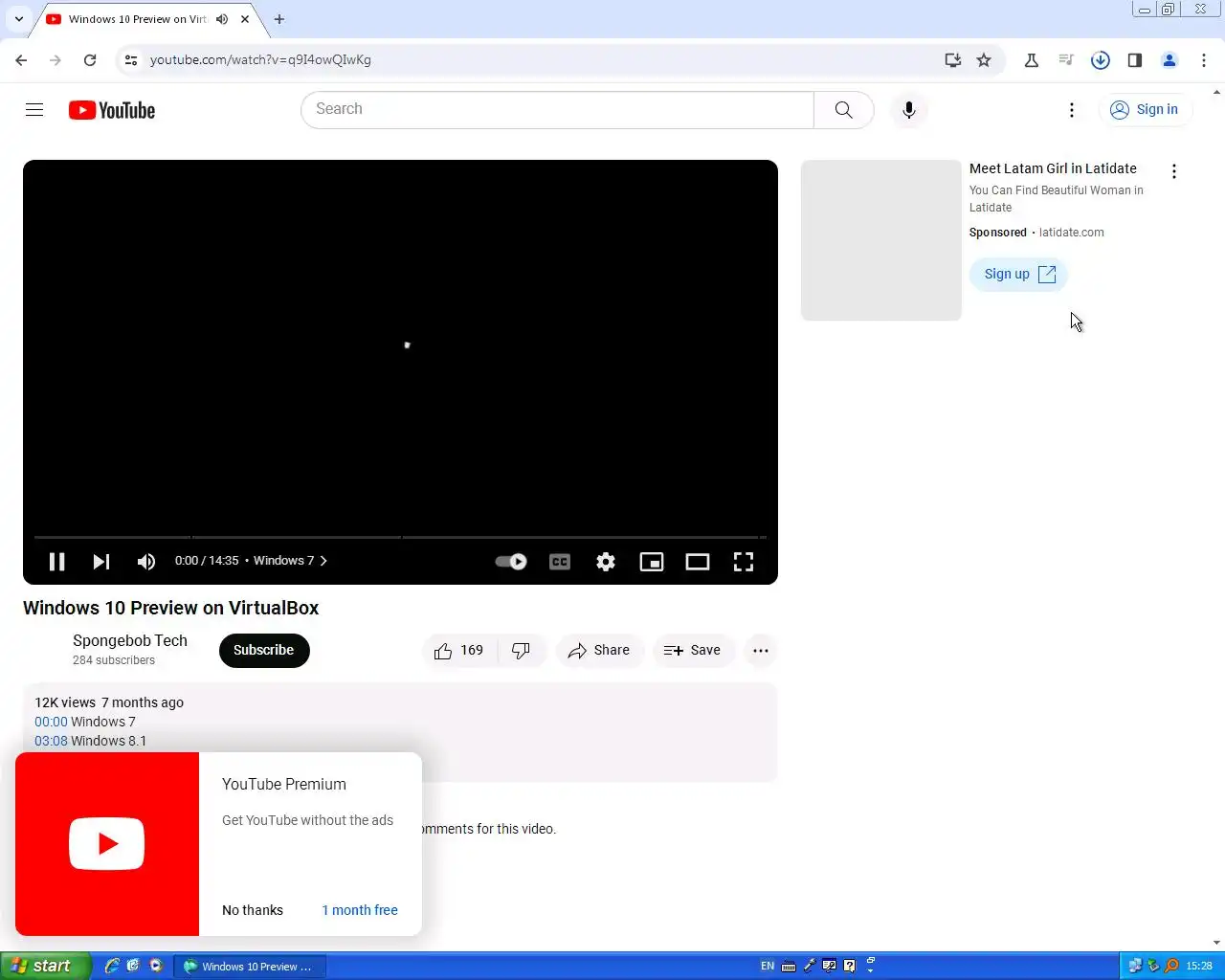This screenshot has height=980, width=1225.
Task: Switch to miniplayer mode
Action: (x=652, y=562)
